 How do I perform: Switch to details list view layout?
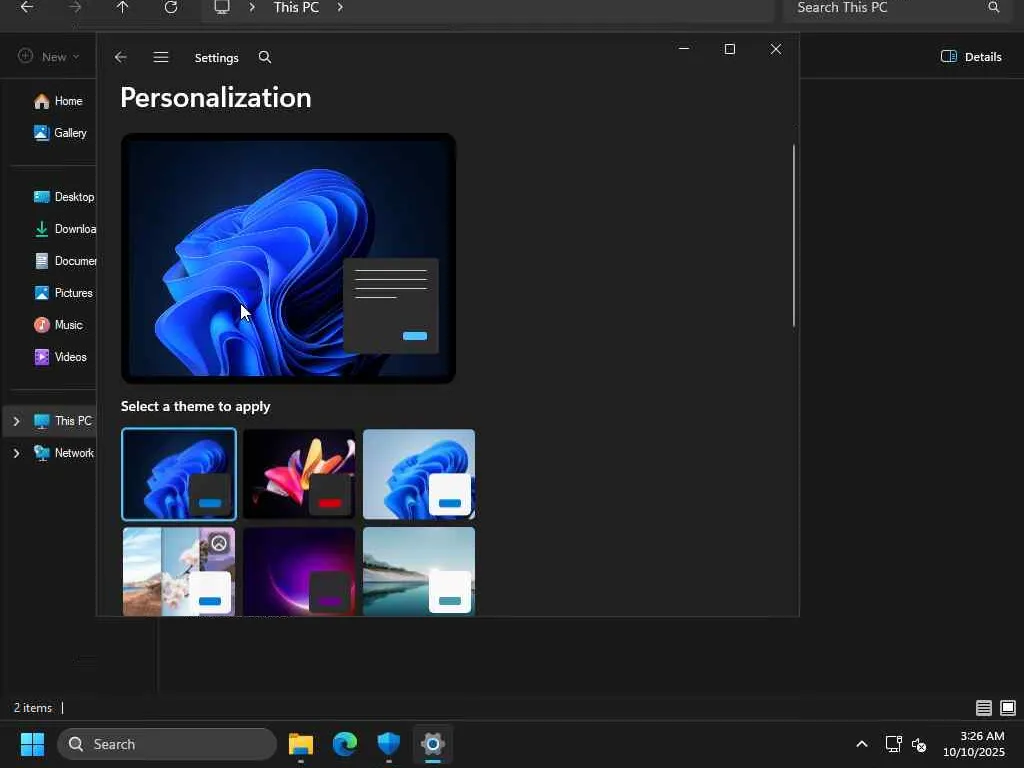coord(984,708)
